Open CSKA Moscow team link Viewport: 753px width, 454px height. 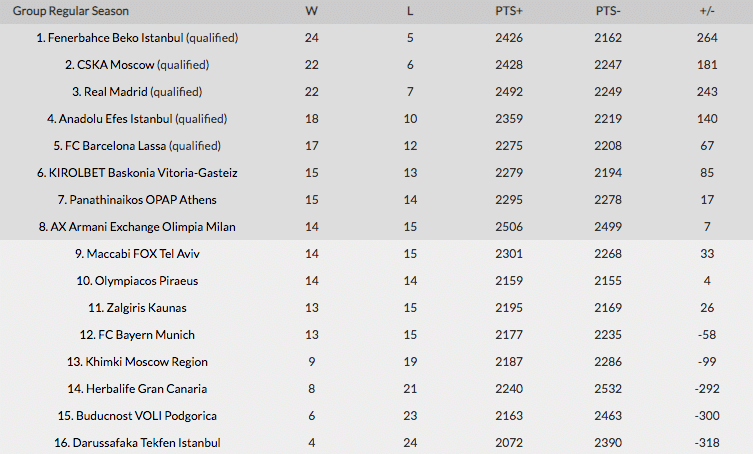[x=116, y=65]
